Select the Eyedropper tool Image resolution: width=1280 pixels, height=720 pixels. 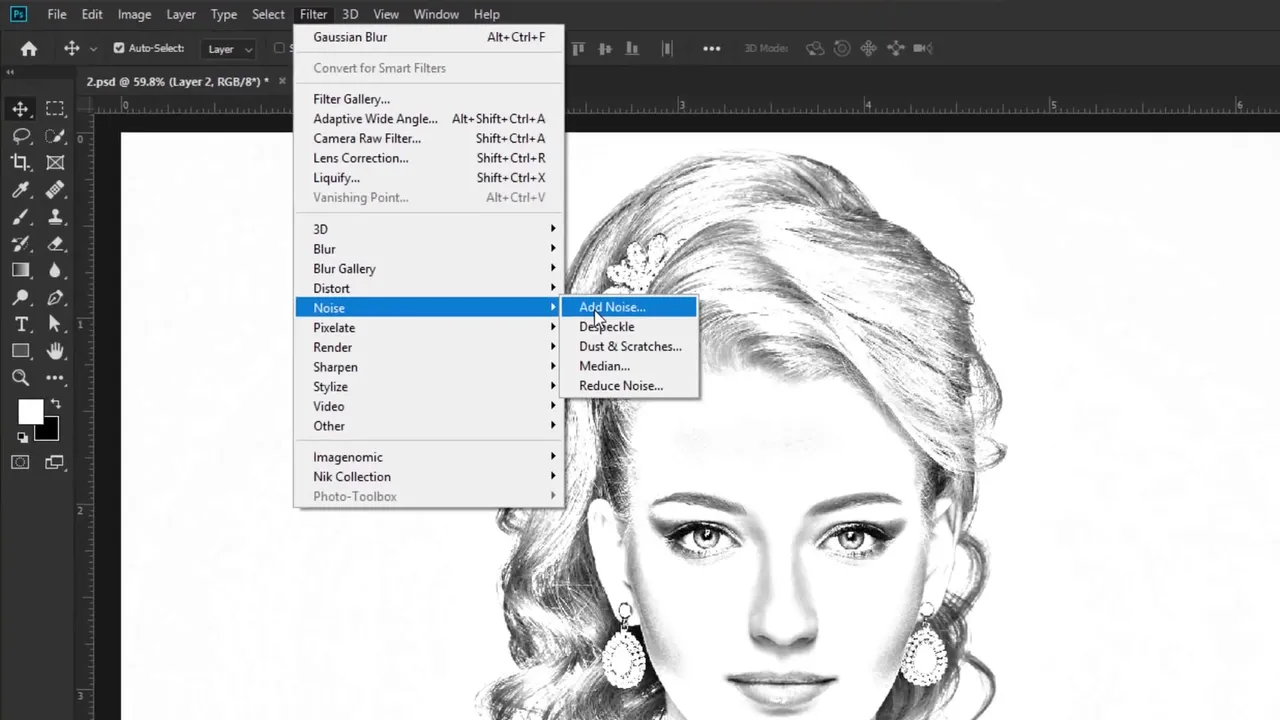click(x=20, y=190)
